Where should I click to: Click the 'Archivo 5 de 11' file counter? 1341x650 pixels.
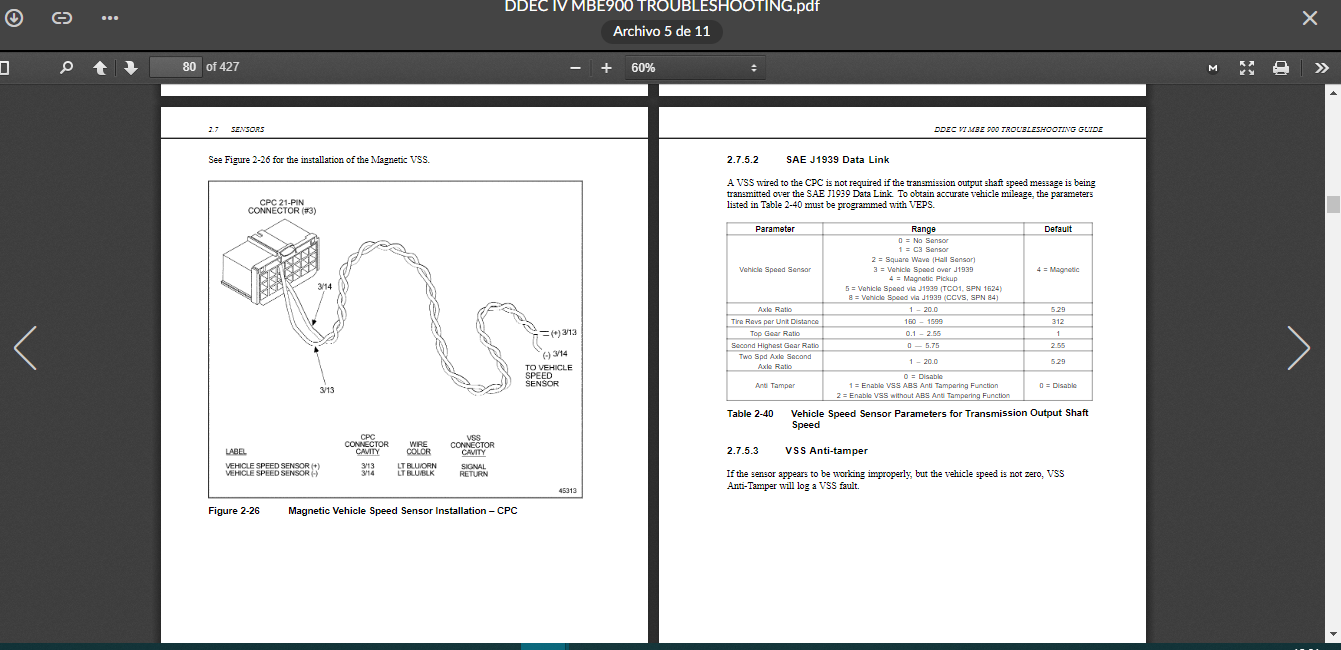pos(661,31)
